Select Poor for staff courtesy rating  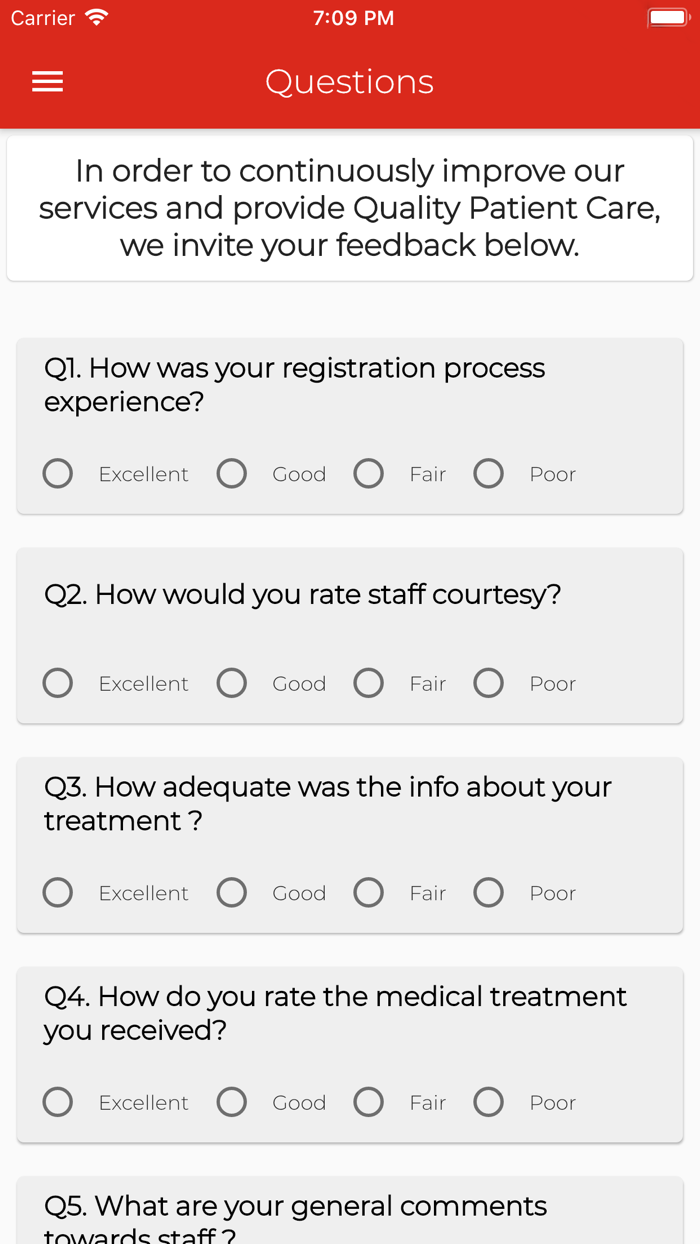(x=488, y=683)
